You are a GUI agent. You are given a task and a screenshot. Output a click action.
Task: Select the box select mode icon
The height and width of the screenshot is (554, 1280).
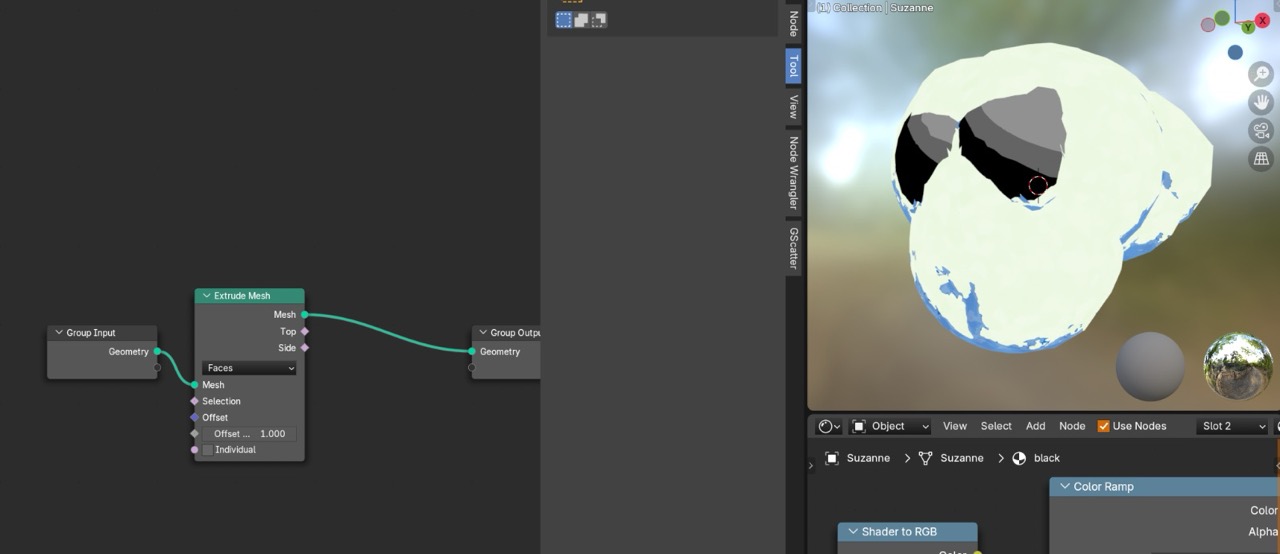pos(564,19)
